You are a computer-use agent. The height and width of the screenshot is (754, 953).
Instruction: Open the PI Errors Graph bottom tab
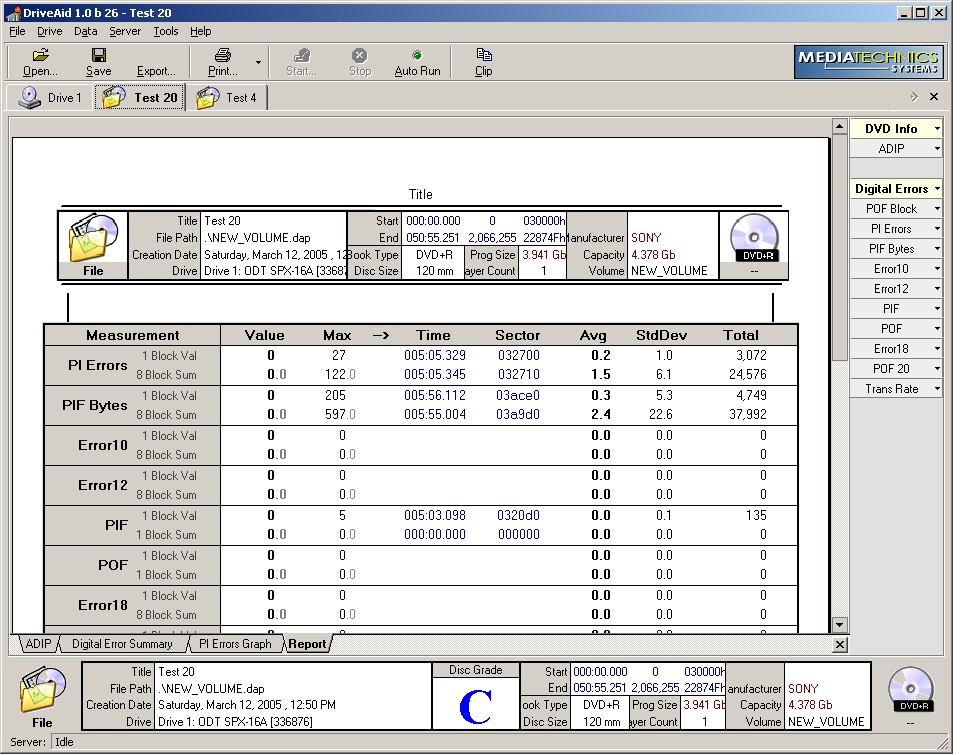click(x=234, y=644)
